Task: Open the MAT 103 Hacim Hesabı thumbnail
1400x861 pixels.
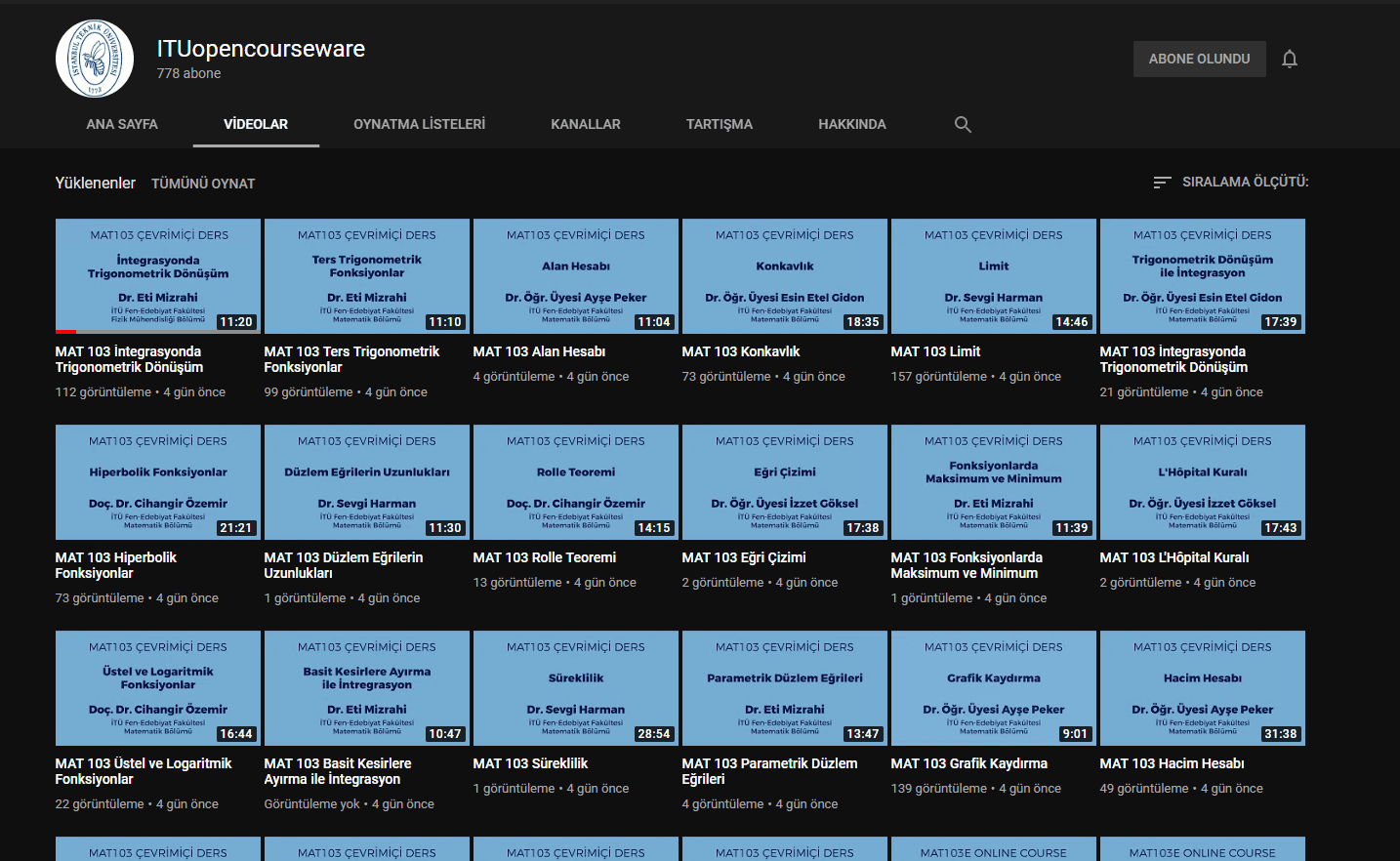Action: pos(1202,688)
